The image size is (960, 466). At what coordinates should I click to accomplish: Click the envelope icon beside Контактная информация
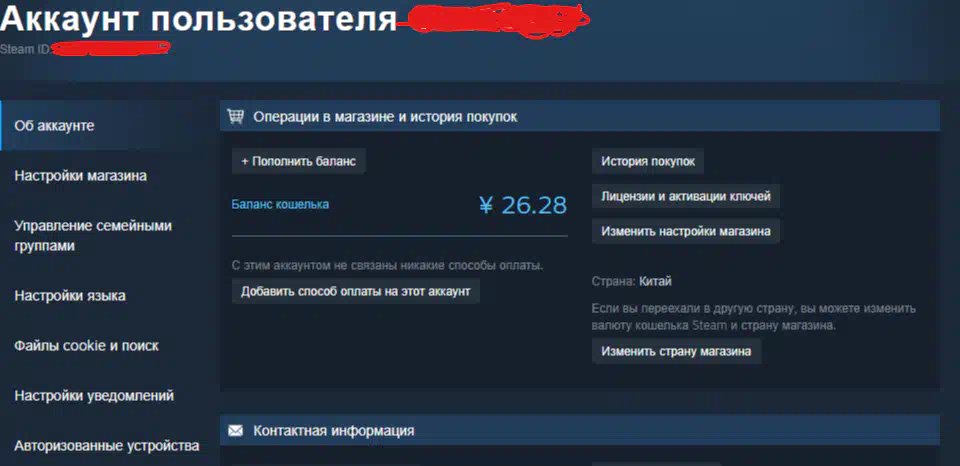pyautogui.click(x=235, y=430)
